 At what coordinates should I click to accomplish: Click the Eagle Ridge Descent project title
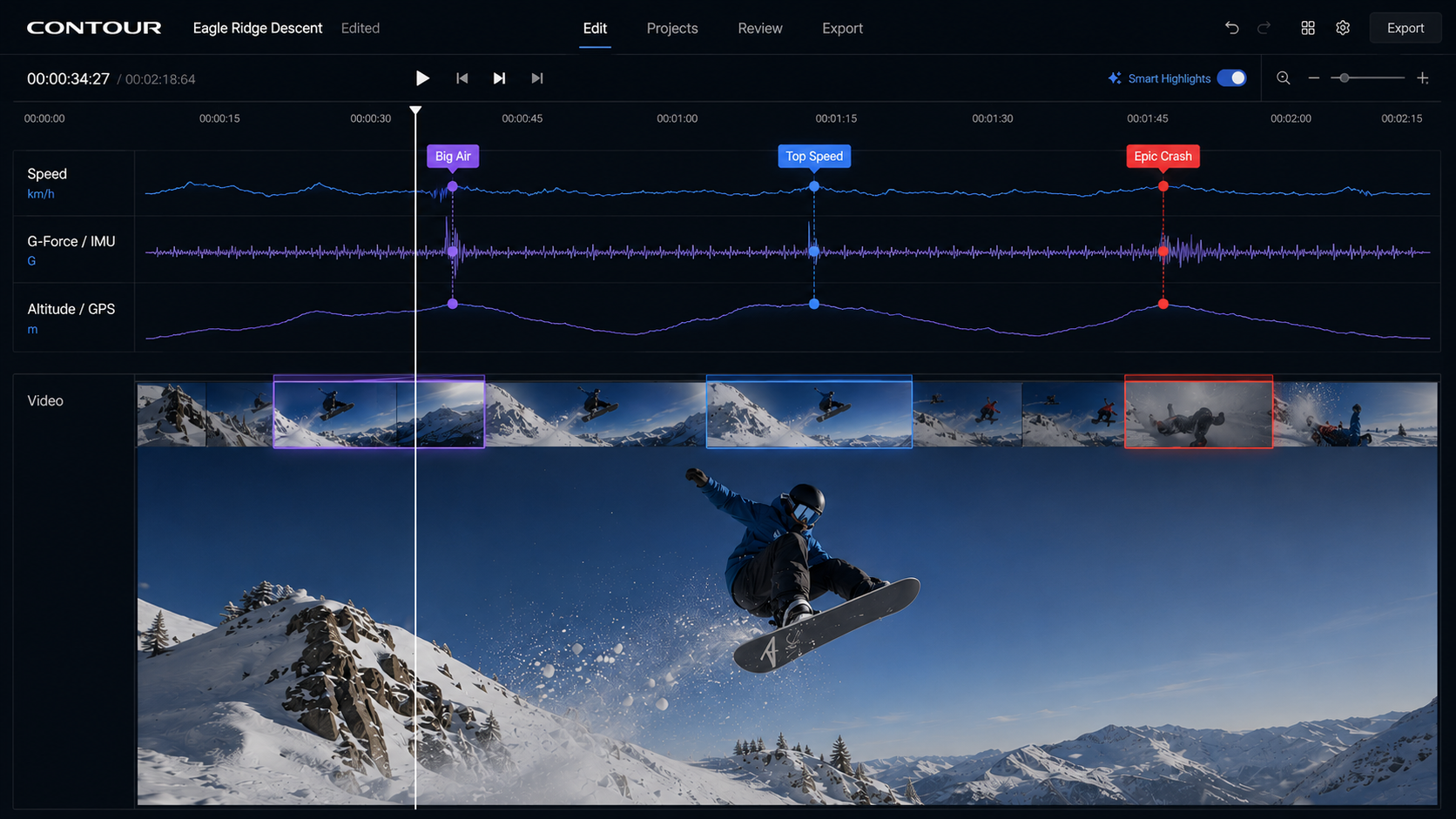tap(258, 28)
